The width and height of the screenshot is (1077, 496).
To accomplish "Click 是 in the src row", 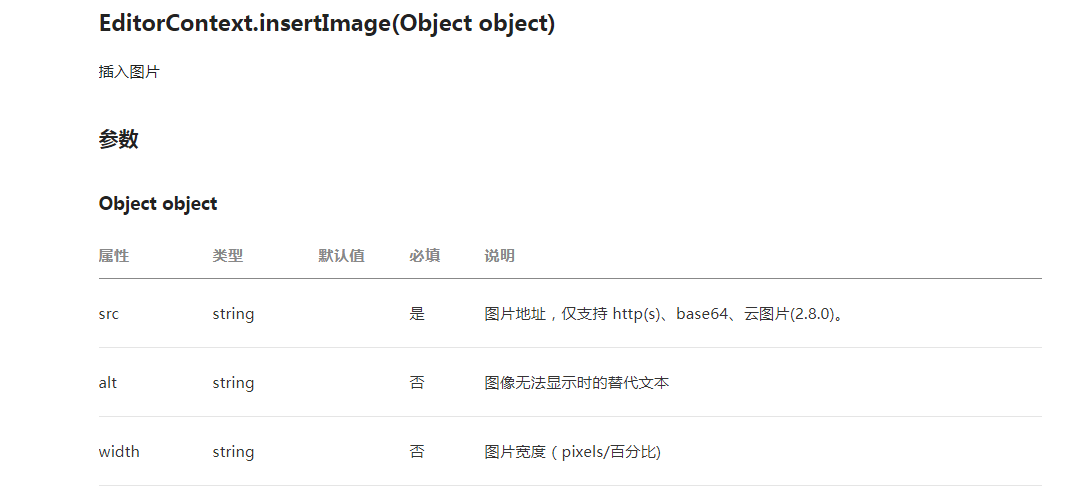I will 417,314.
